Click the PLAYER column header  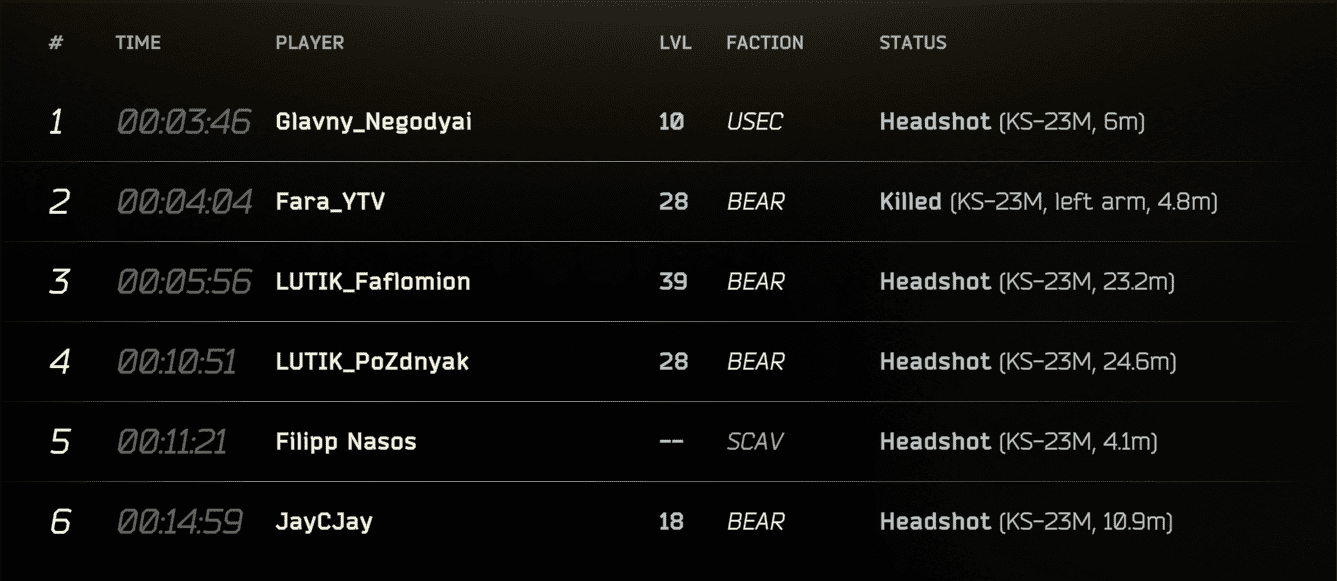(x=309, y=43)
